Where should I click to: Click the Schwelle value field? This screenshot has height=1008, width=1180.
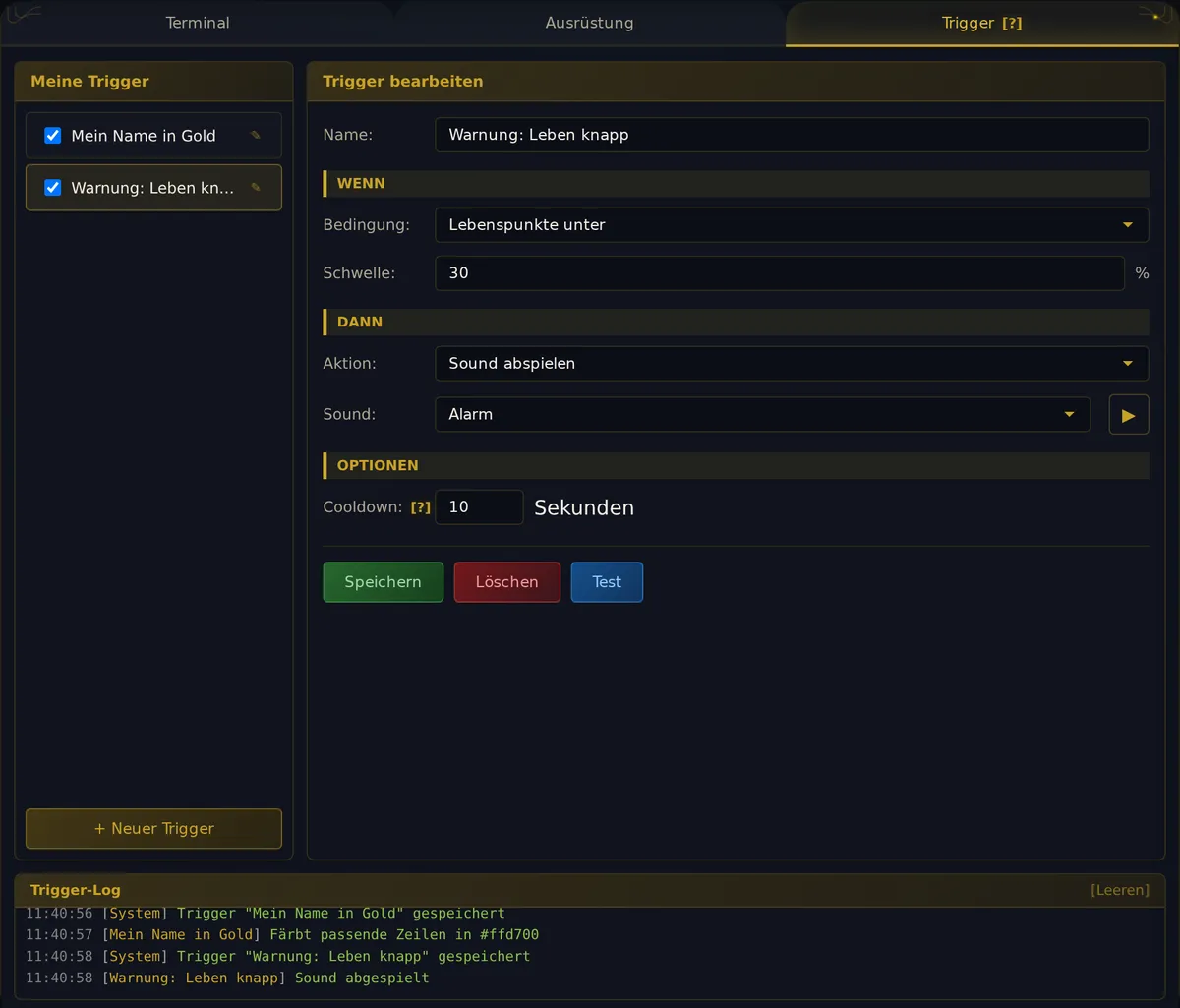(x=780, y=273)
